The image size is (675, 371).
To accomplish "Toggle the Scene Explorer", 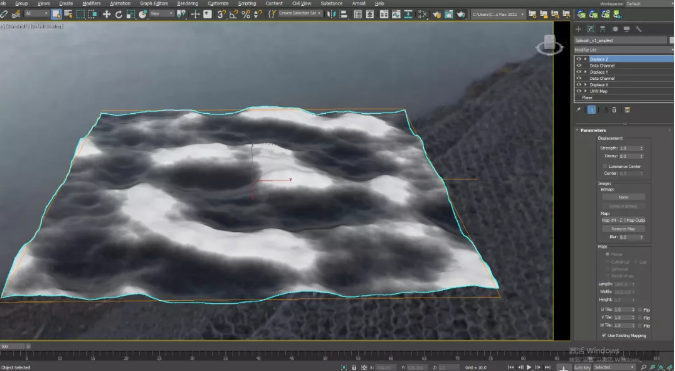I will [358, 14].
